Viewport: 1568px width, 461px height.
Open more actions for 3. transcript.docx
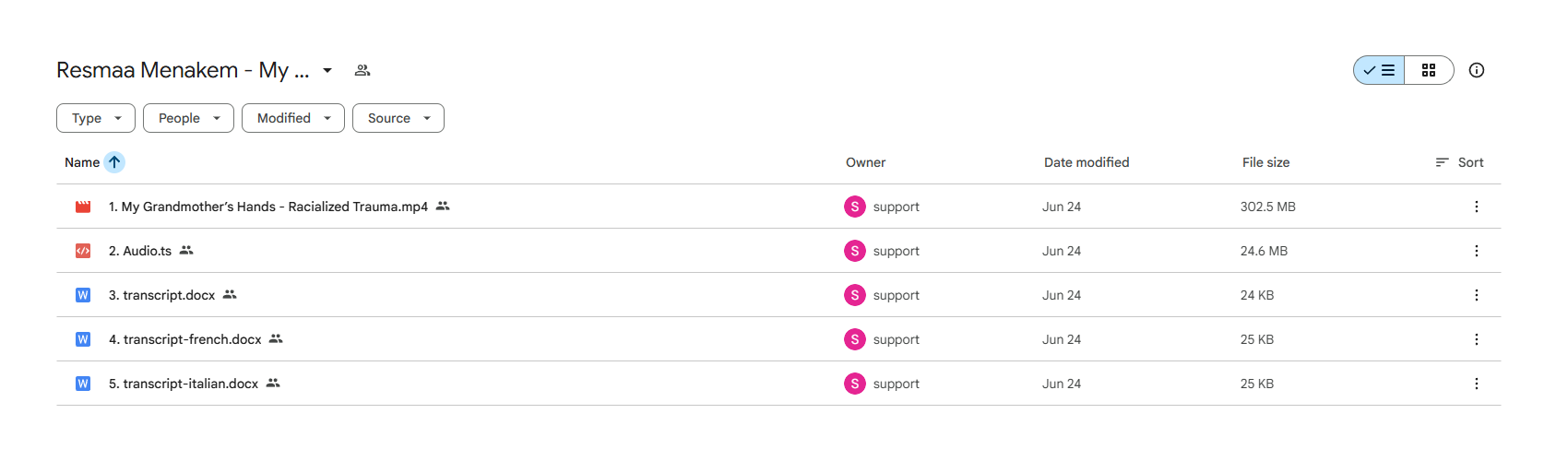1477,295
